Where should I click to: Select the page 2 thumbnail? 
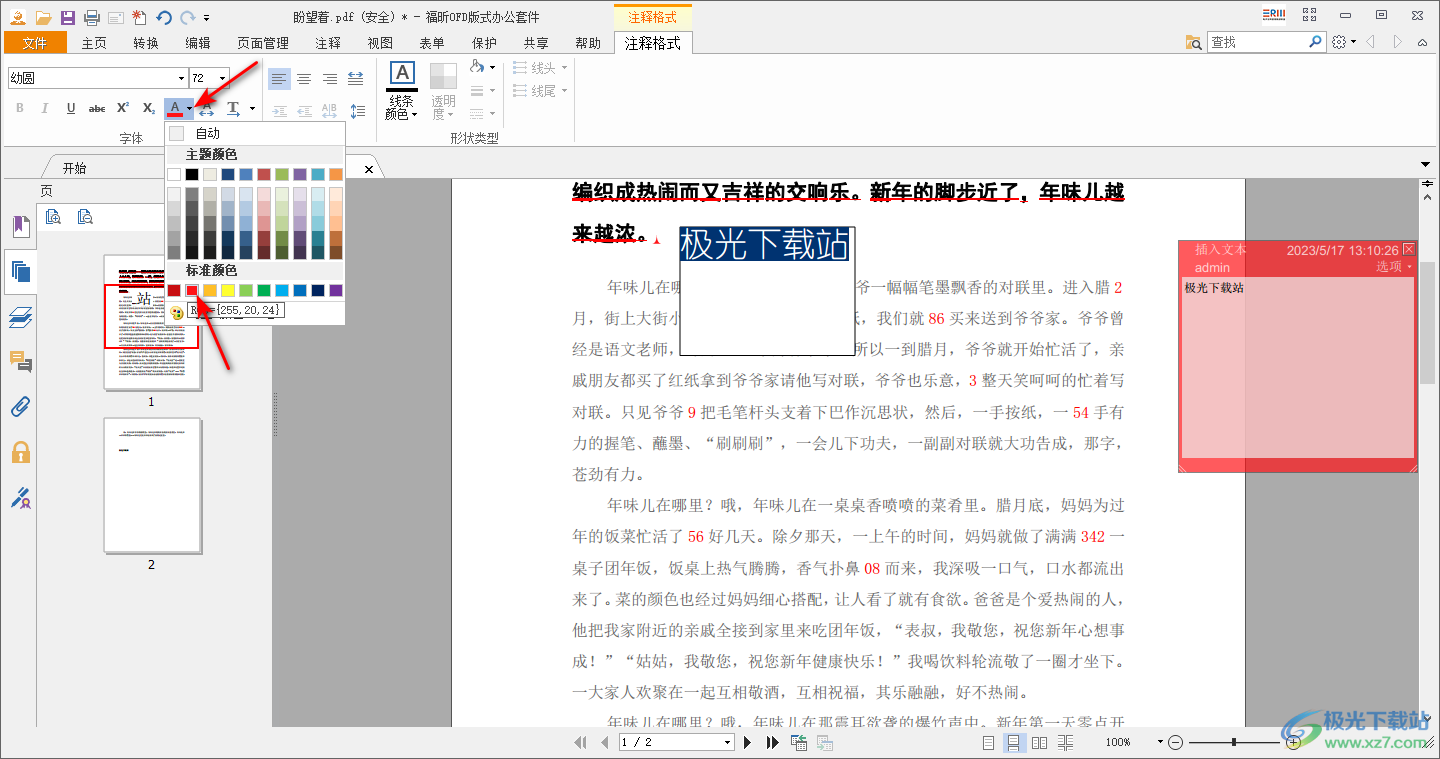tap(152, 485)
